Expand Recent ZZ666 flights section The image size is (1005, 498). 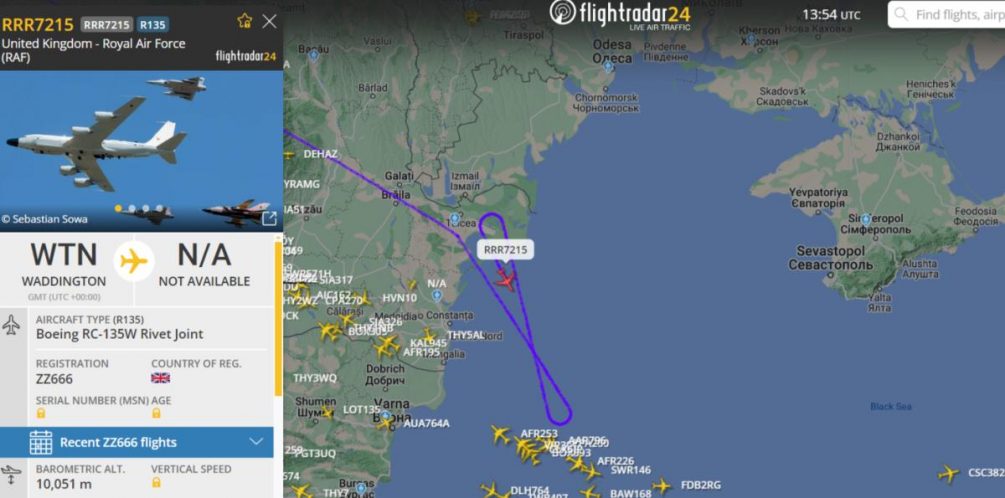click(137, 442)
